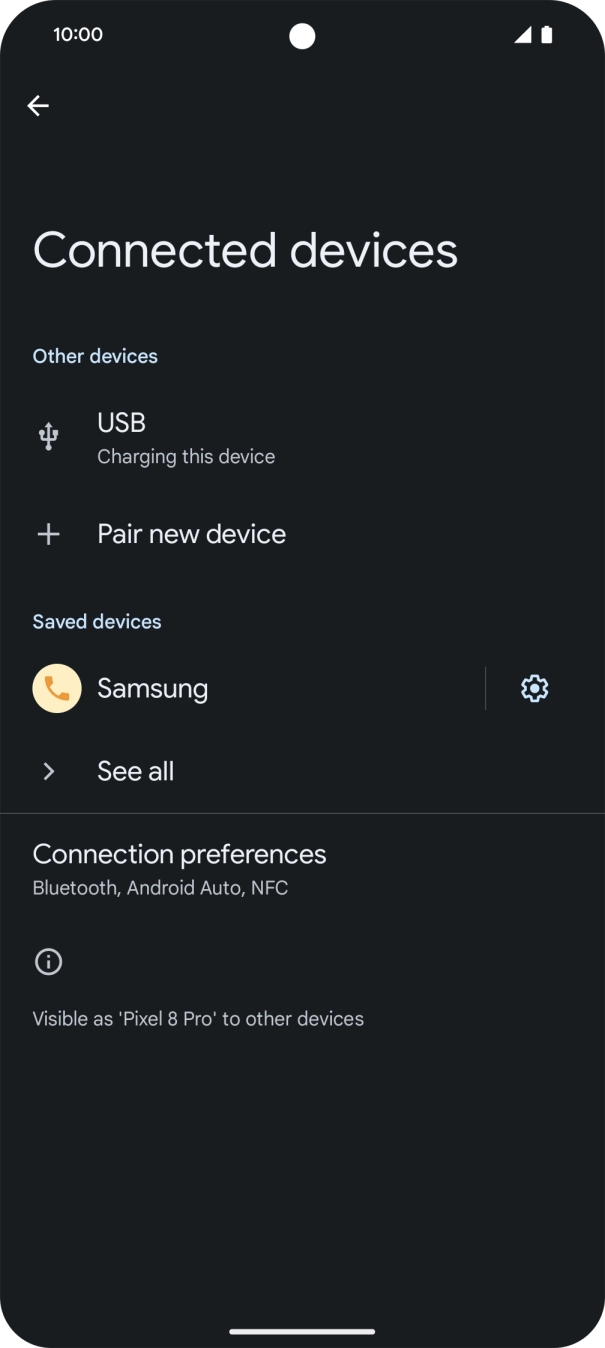Open the USB charging options
Image resolution: width=605 pixels, height=1348 pixels.
pyautogui.click(x=186, y=438)
